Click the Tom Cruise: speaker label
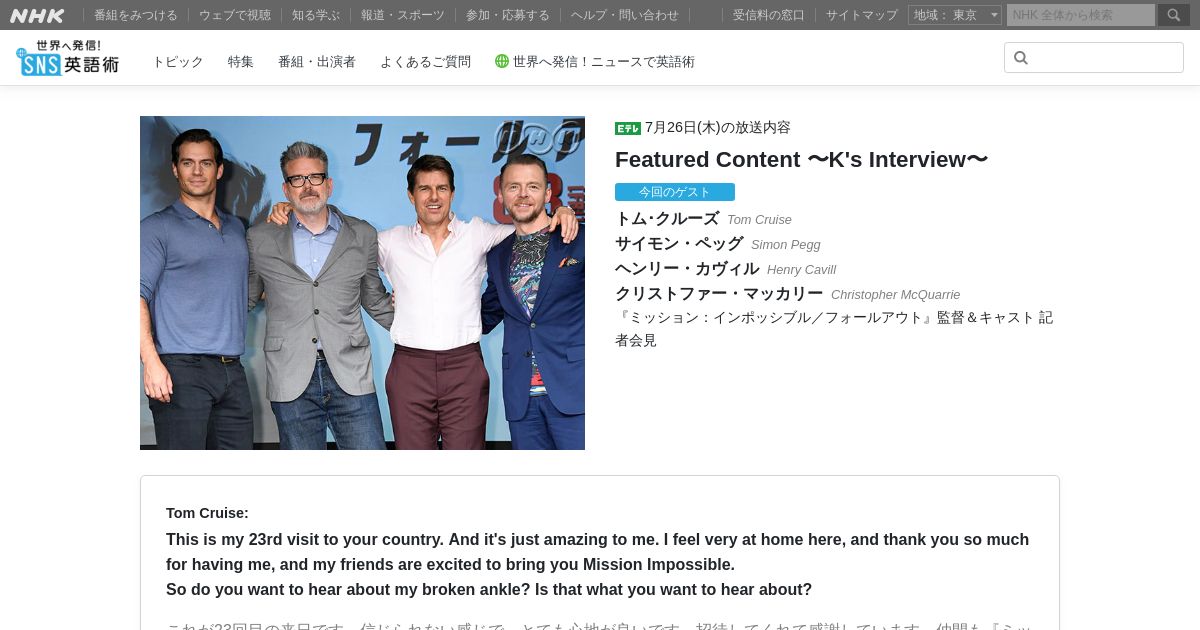 (207, 513)
